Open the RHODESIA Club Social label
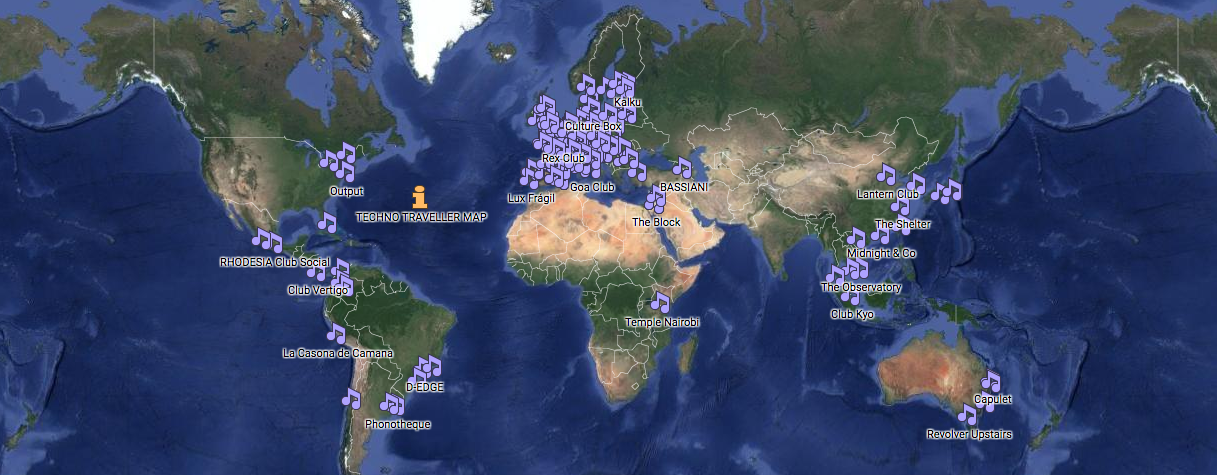Screen dimensions: 1217x475 (x=274, y=262)
